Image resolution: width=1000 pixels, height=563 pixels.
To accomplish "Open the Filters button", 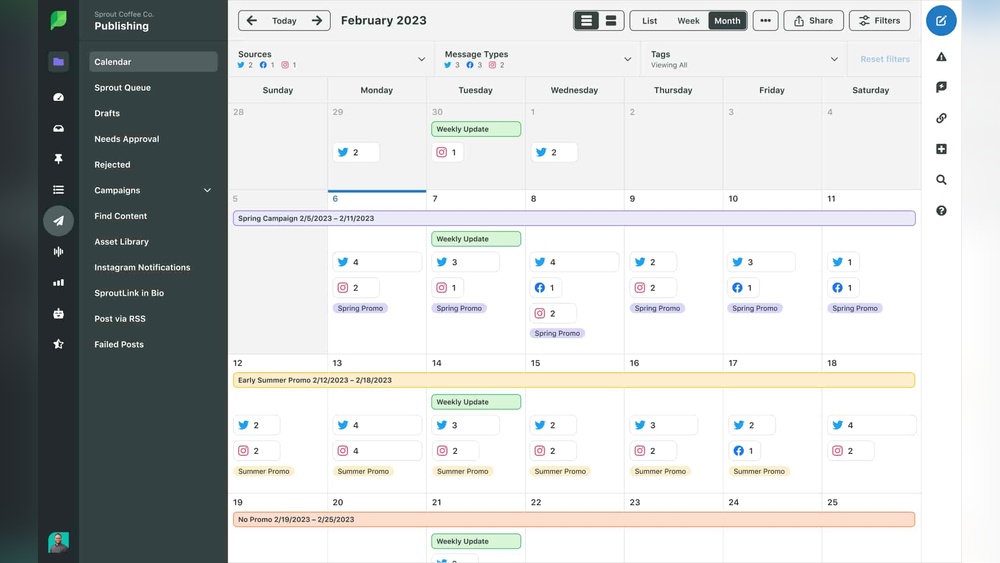I will [879, 20].
